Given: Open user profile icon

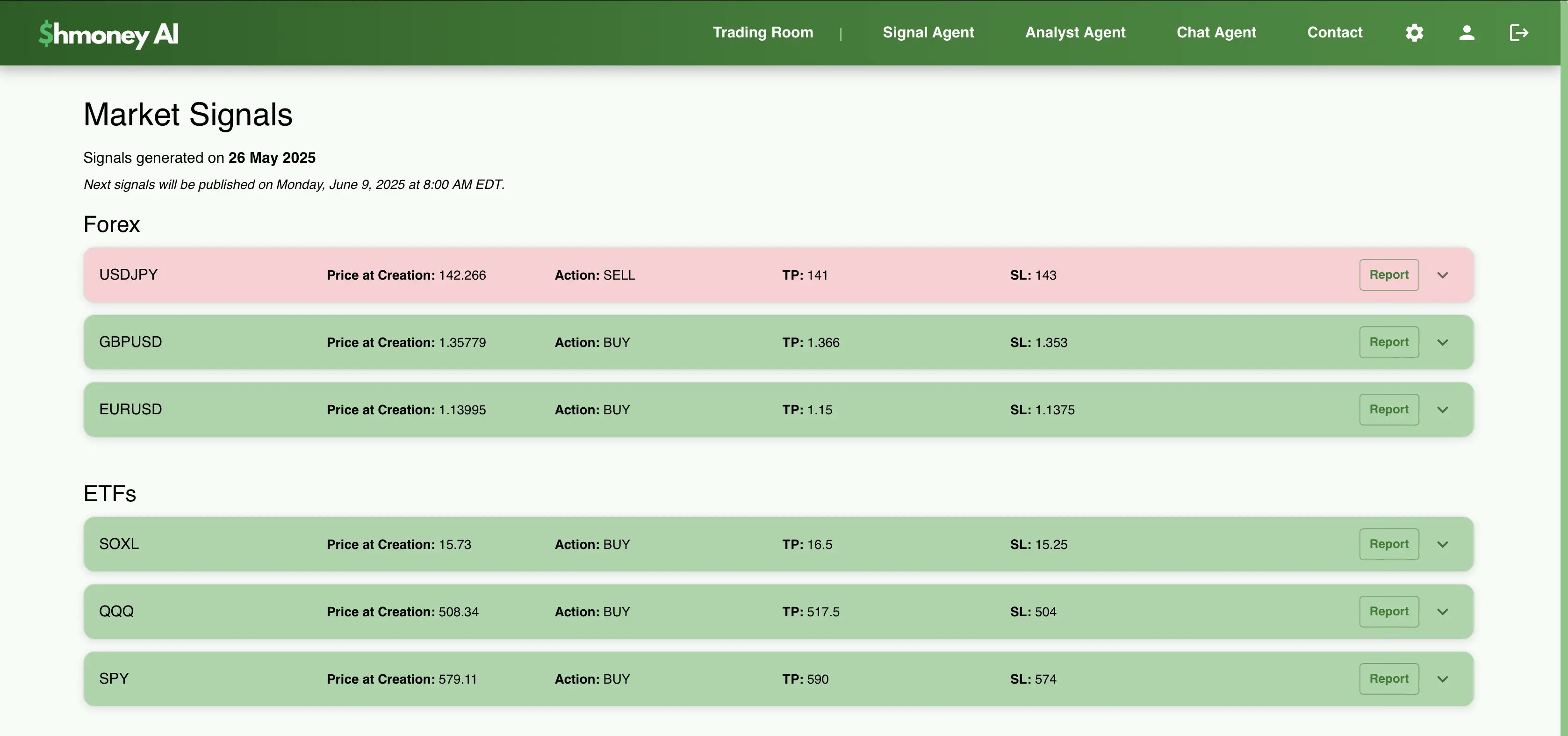Looking at the screenshot, I should (1467, 32).
